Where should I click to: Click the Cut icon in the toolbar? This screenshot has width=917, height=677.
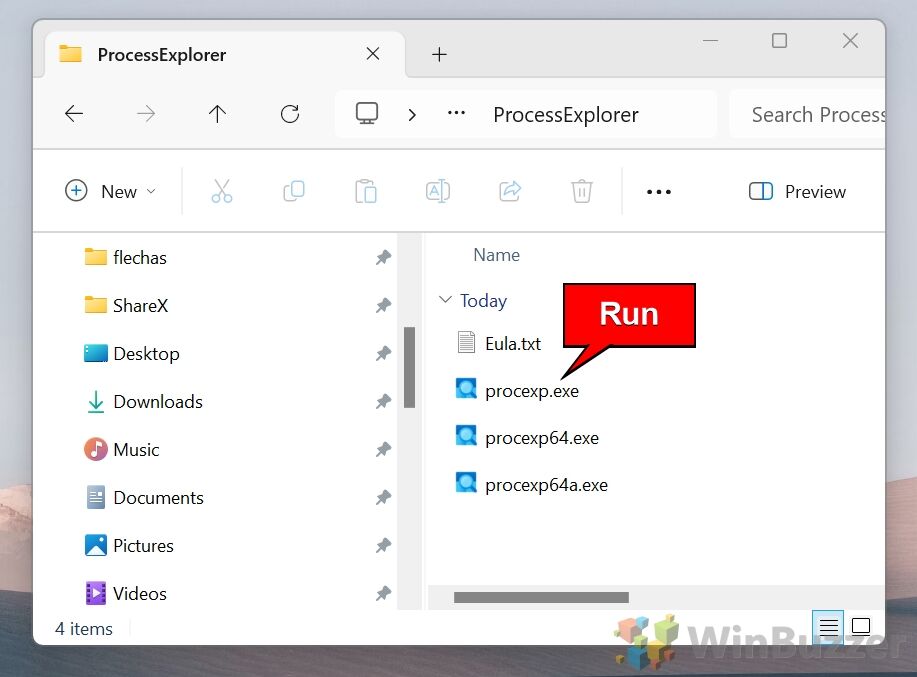[222, 191]
